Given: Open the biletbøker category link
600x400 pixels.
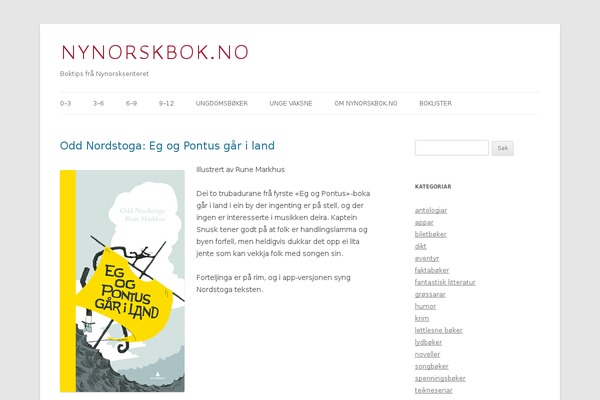Looking at the screenshot, I should (430, 234).
